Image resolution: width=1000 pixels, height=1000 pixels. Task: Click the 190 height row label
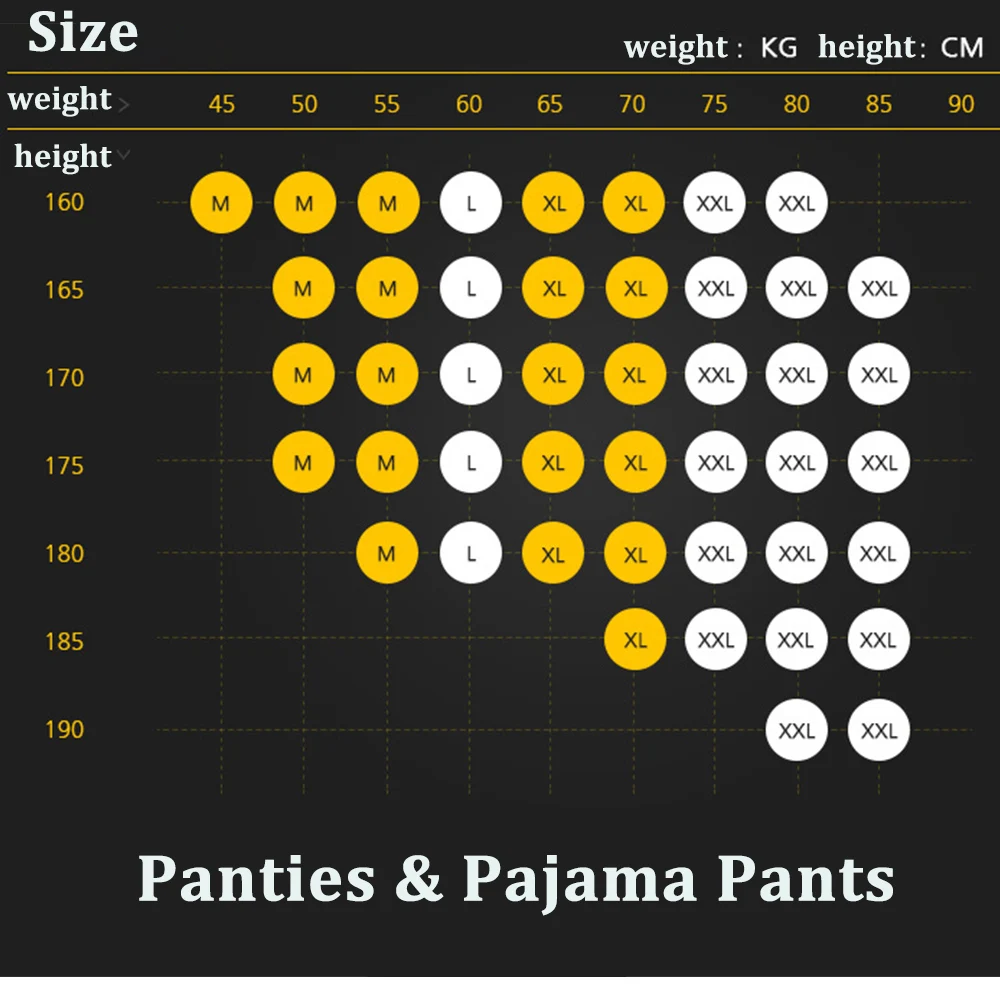[x=64, y=729]
